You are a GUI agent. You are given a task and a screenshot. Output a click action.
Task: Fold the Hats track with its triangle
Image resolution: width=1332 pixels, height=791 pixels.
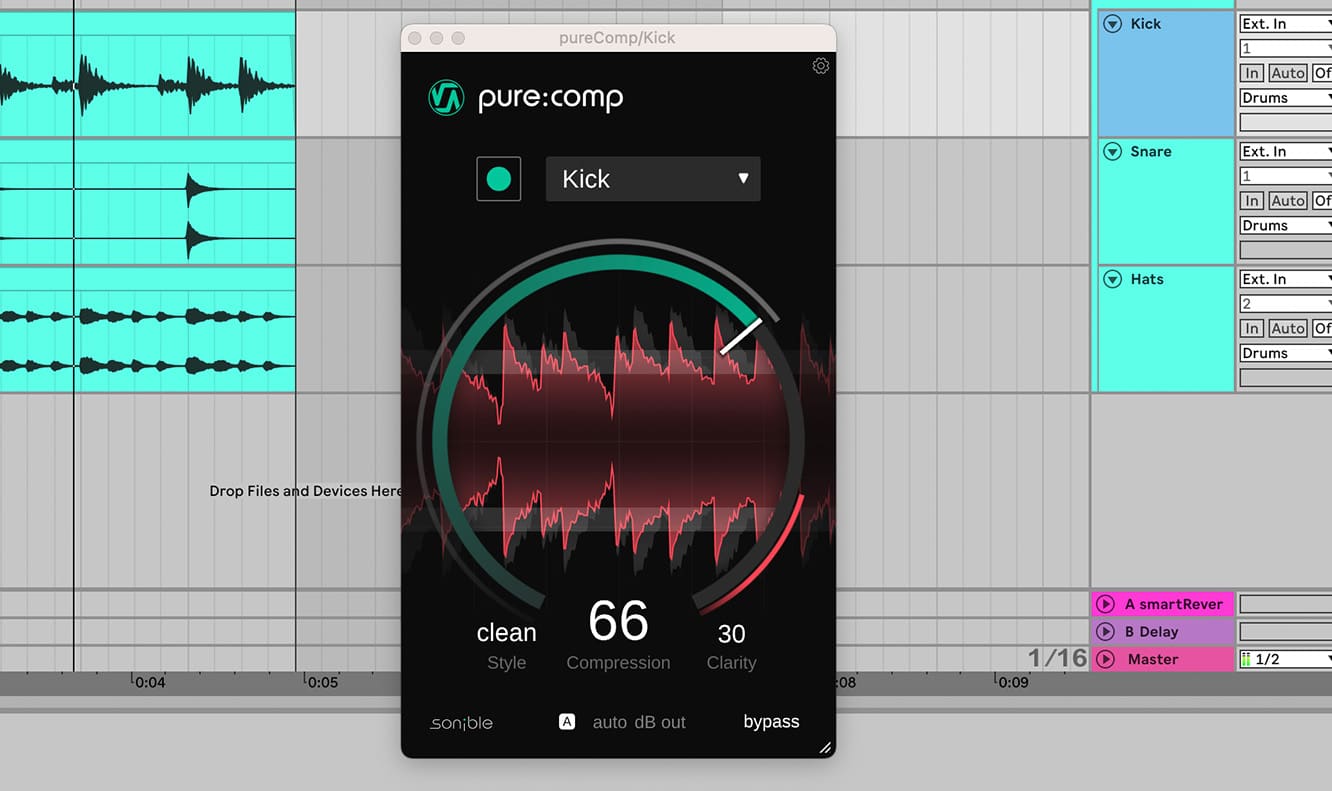(1112, 280)
